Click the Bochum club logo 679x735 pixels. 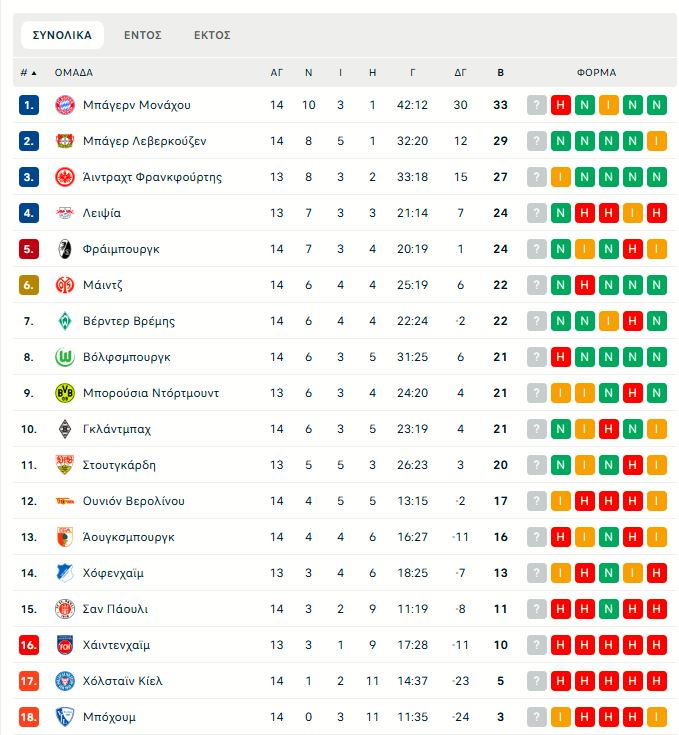(65, 717)
